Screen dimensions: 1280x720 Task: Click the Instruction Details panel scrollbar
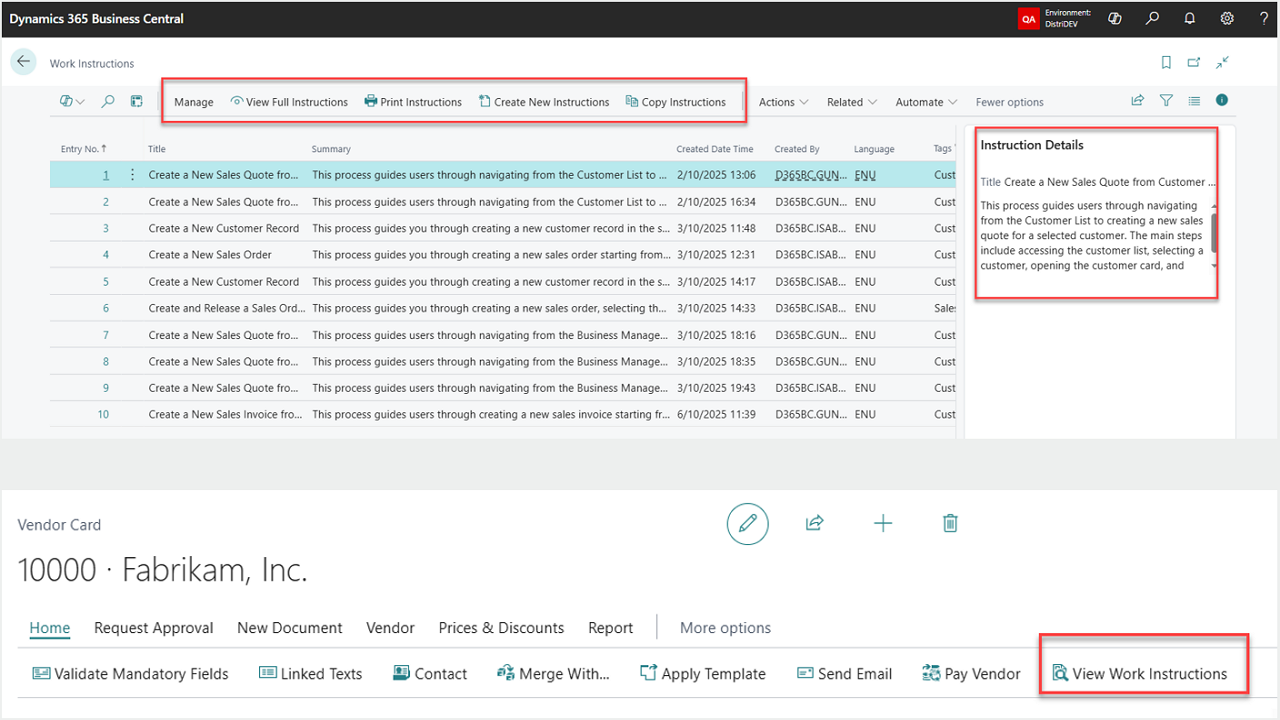coord(1214,233)
